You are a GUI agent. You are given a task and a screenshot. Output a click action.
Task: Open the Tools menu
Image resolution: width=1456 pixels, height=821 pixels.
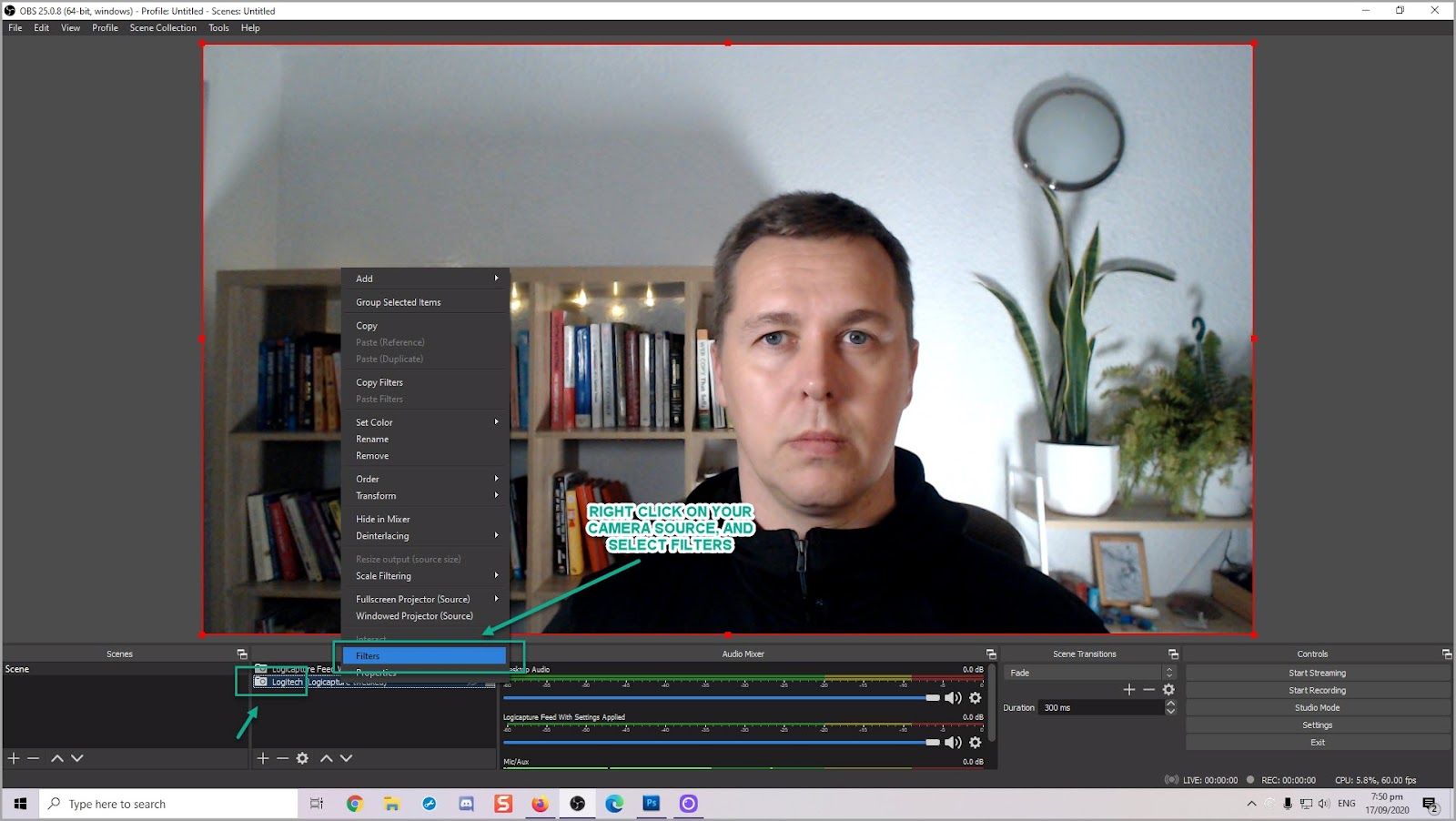pyautogui.click(x=219, y=28)
